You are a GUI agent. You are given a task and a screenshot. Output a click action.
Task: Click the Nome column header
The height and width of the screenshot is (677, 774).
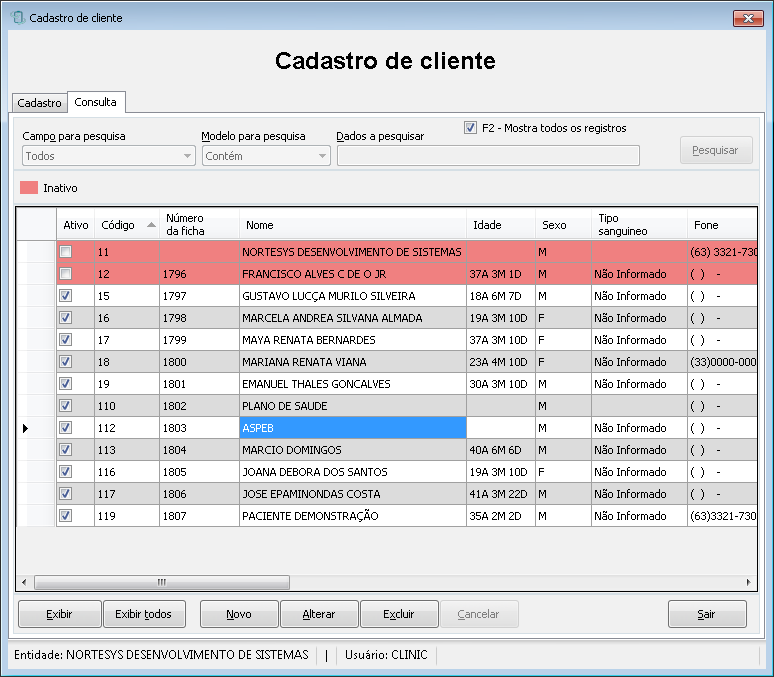[x=353, y=225]
